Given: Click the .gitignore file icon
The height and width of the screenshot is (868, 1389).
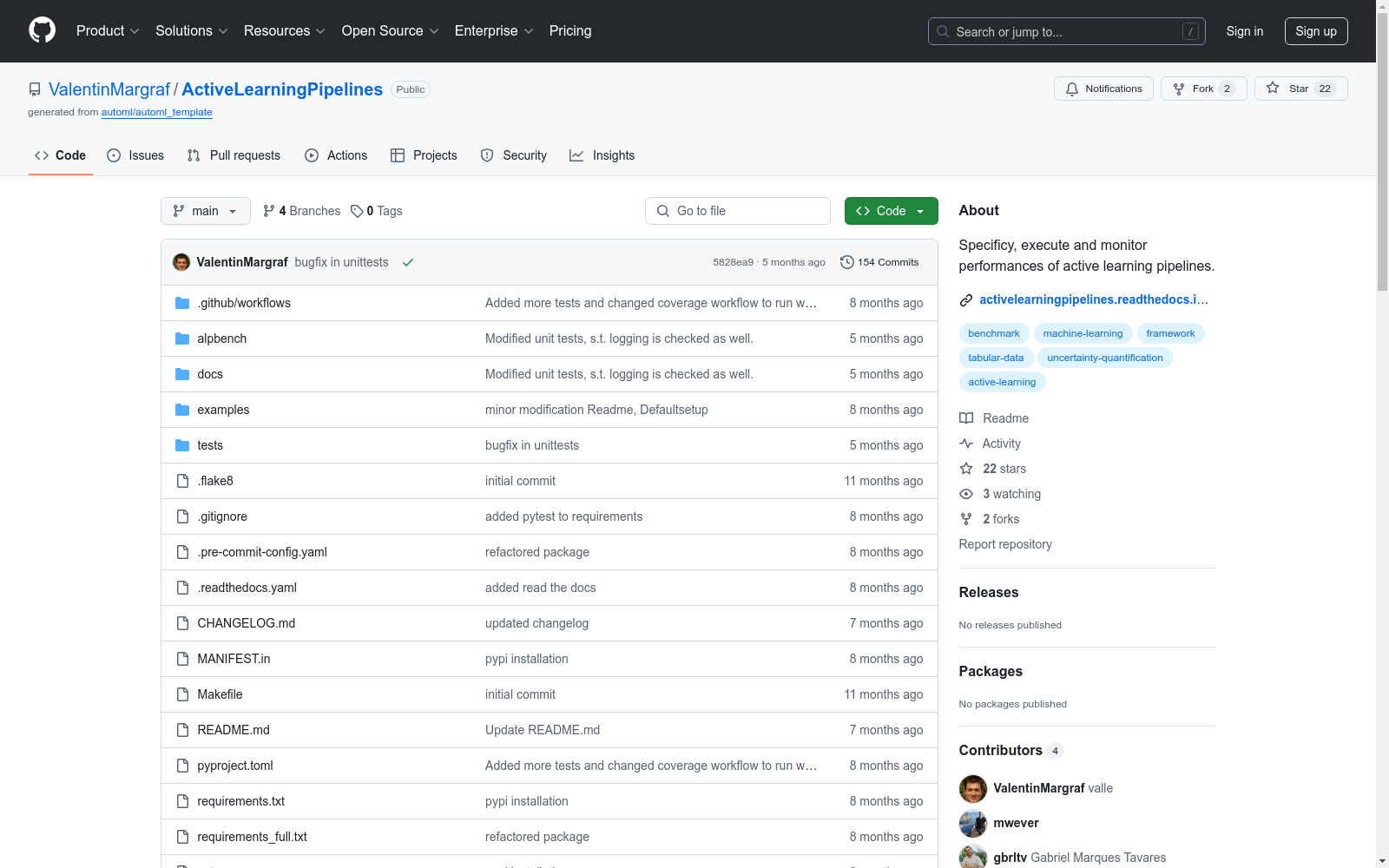Looking at the screenshot, I should coord(182,516).
